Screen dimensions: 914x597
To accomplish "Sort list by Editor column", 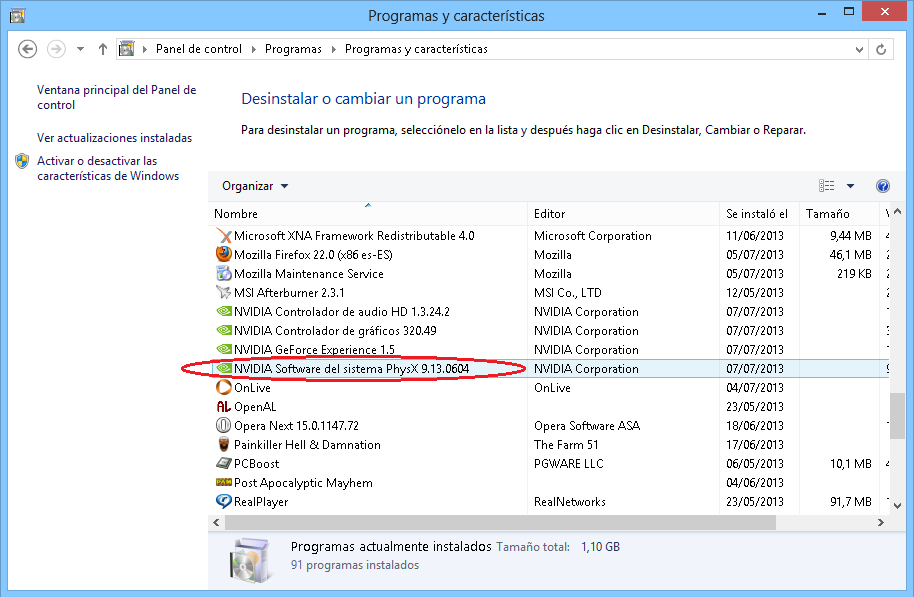I will point(624,213).
